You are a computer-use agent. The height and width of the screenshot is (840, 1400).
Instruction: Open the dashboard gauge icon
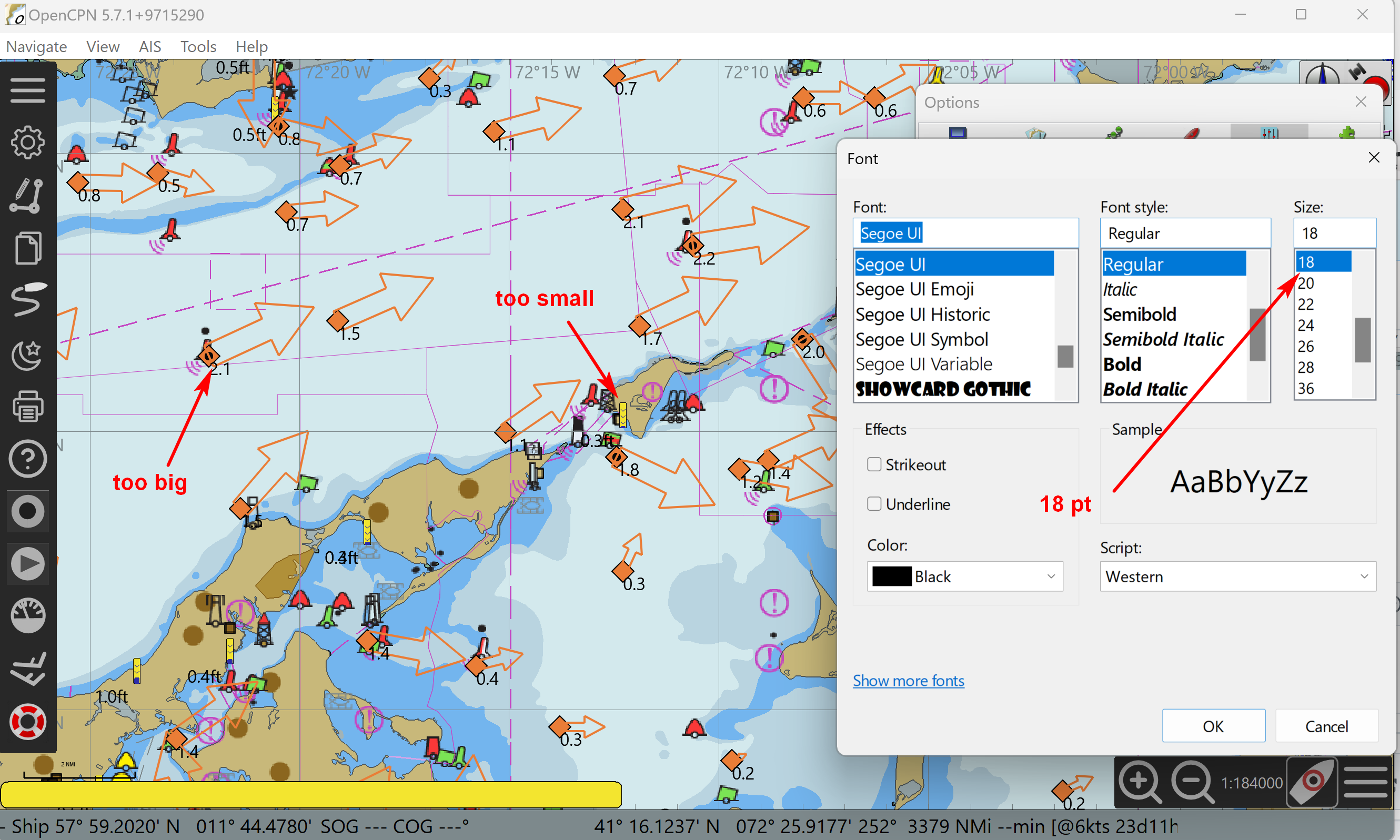27,615
